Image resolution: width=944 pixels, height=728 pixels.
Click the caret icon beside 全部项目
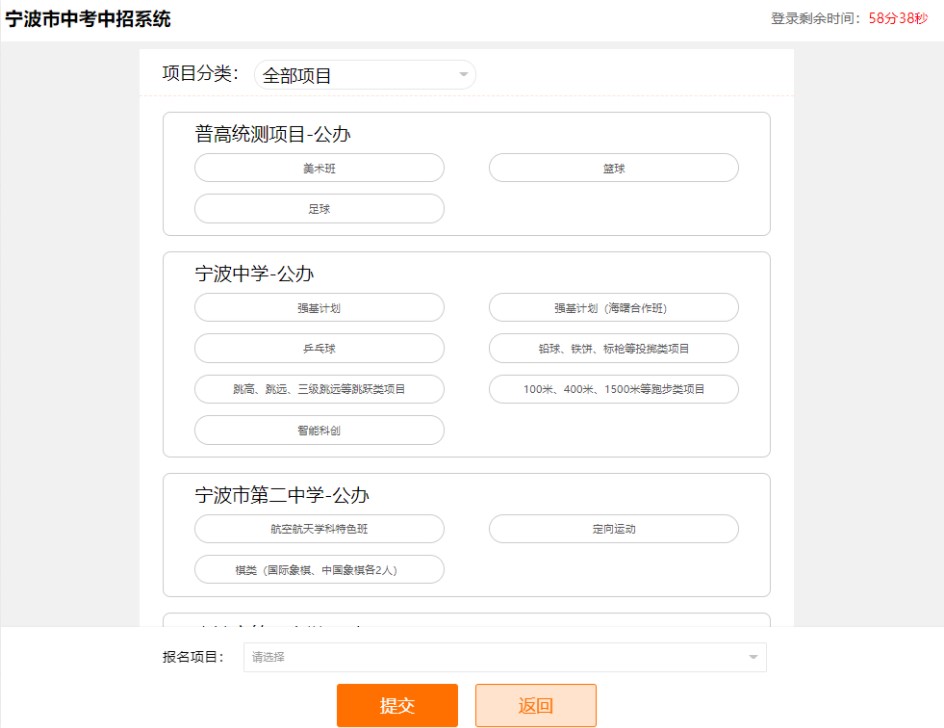point(463,75)
